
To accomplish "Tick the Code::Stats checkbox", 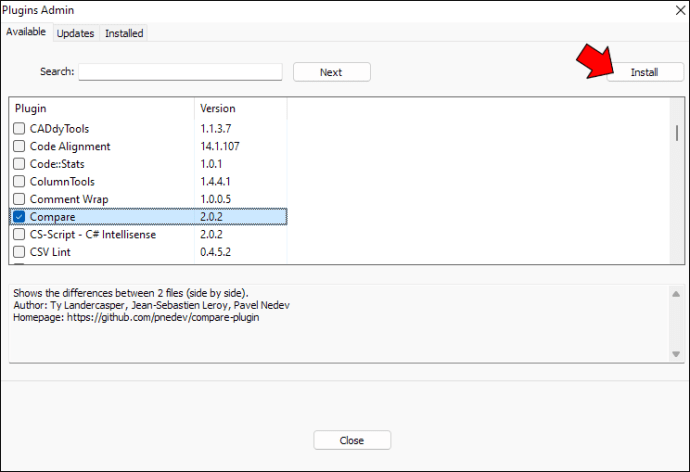I will (x=19, y=164).
